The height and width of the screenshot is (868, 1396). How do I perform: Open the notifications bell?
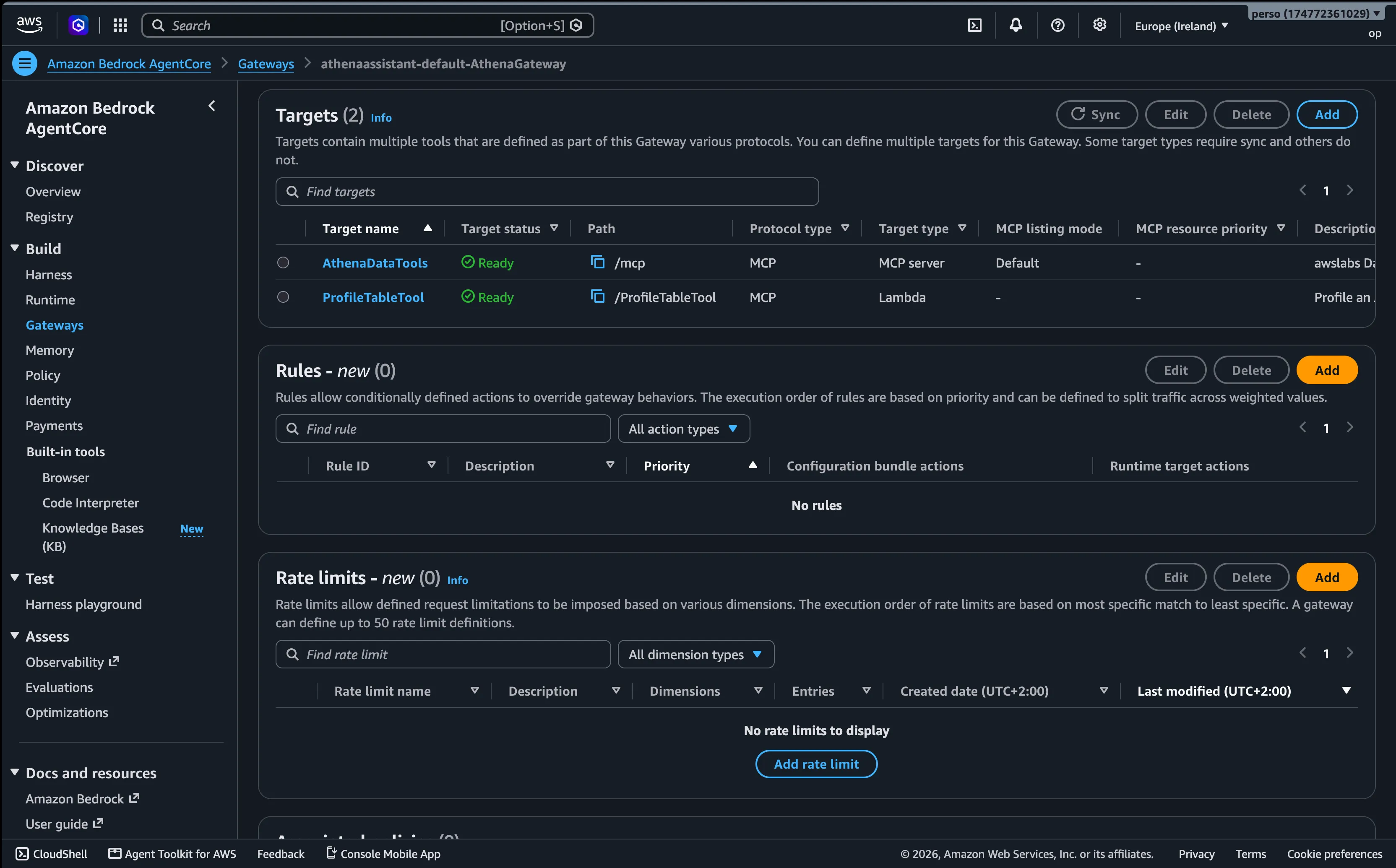point(1016,25)
